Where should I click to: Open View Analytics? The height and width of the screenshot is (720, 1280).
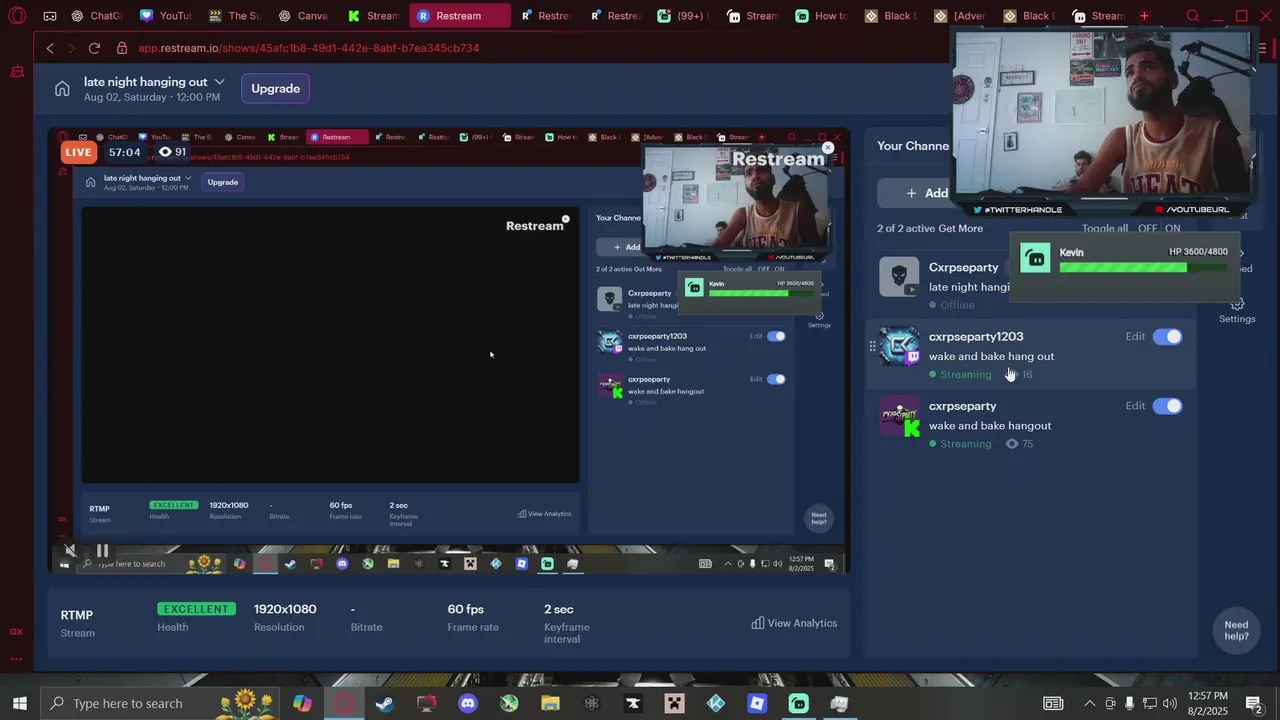click(x=794, y=623)
